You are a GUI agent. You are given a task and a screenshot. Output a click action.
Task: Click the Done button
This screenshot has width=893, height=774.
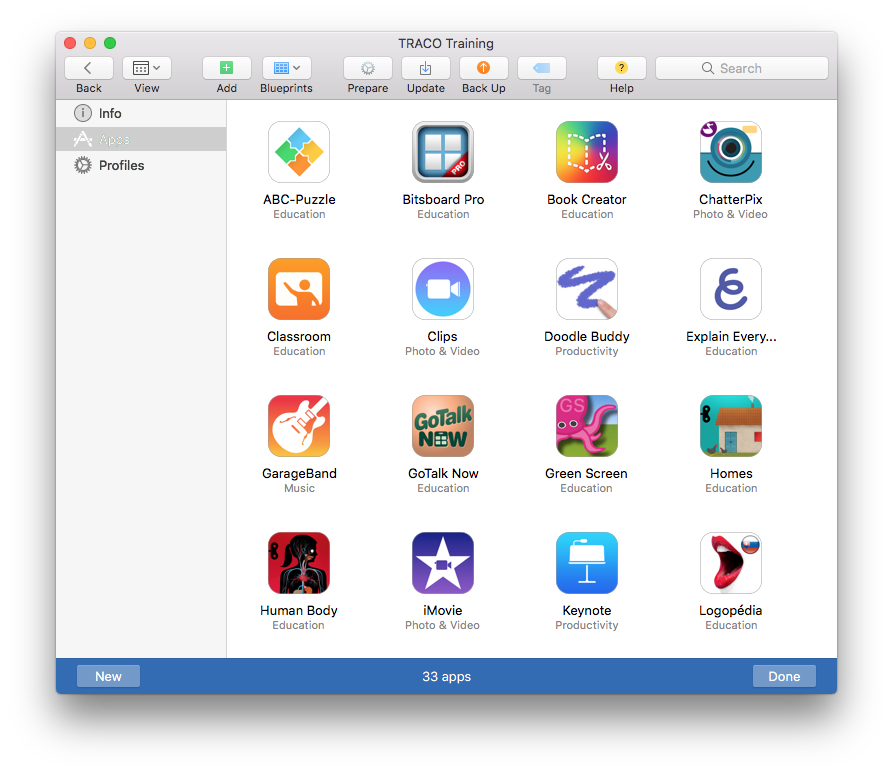pos(784,676)
